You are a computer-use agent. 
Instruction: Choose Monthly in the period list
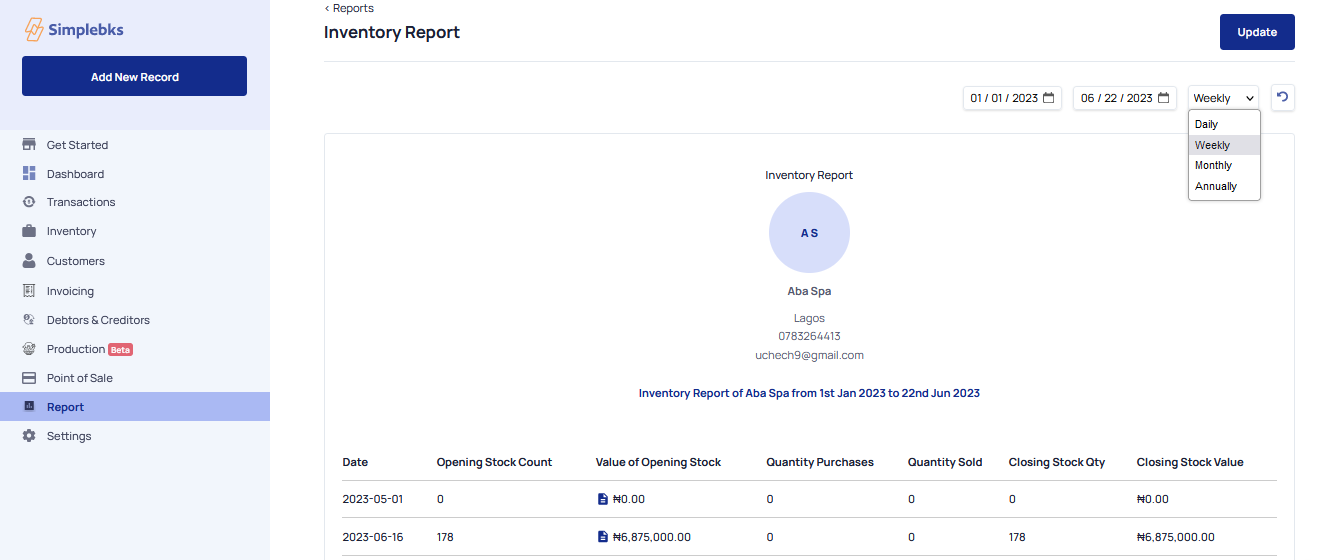1213,166
